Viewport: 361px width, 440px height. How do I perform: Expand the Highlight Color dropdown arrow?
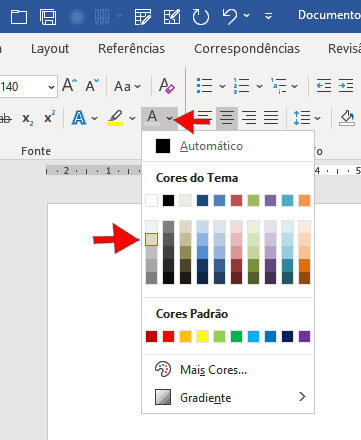tap(132, 118)
